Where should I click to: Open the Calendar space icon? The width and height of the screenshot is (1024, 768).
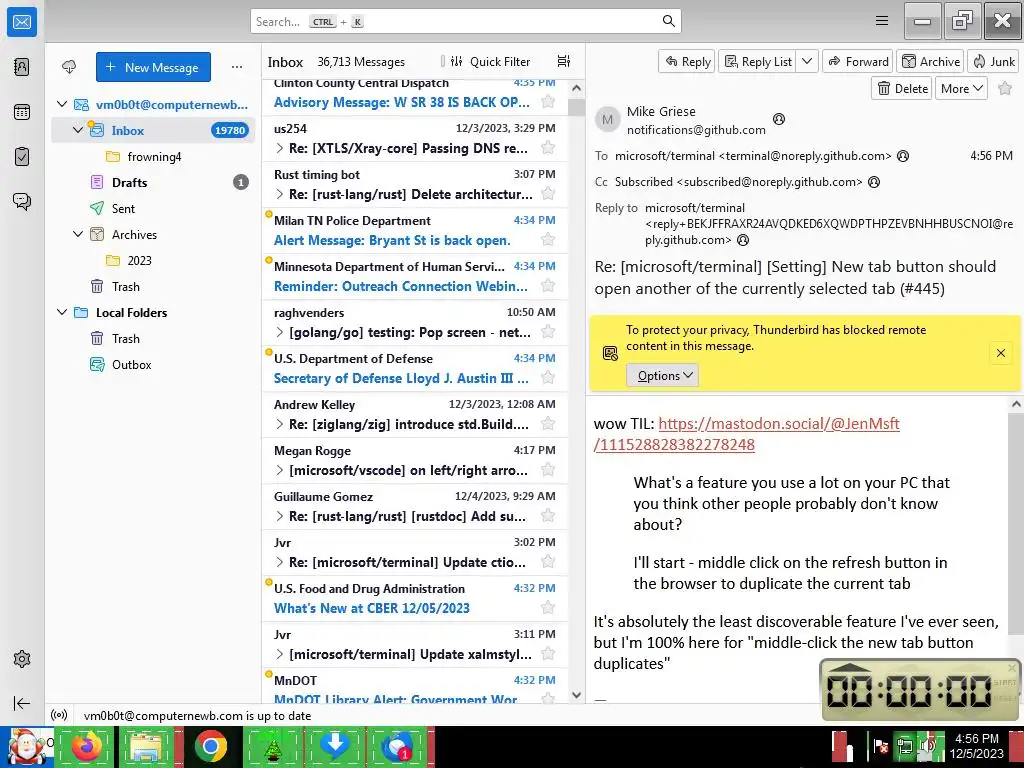point(22,112)
